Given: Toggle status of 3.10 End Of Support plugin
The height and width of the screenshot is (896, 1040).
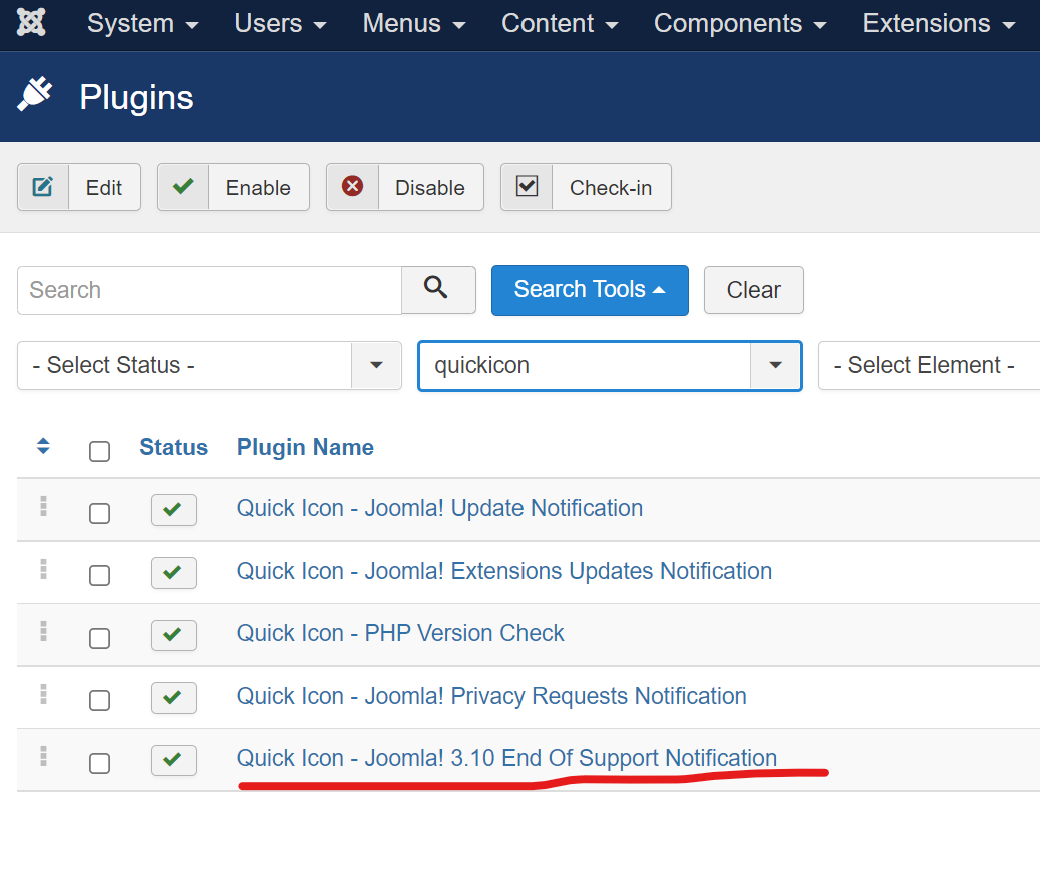Looking at the screenshot, I should 174,760.
